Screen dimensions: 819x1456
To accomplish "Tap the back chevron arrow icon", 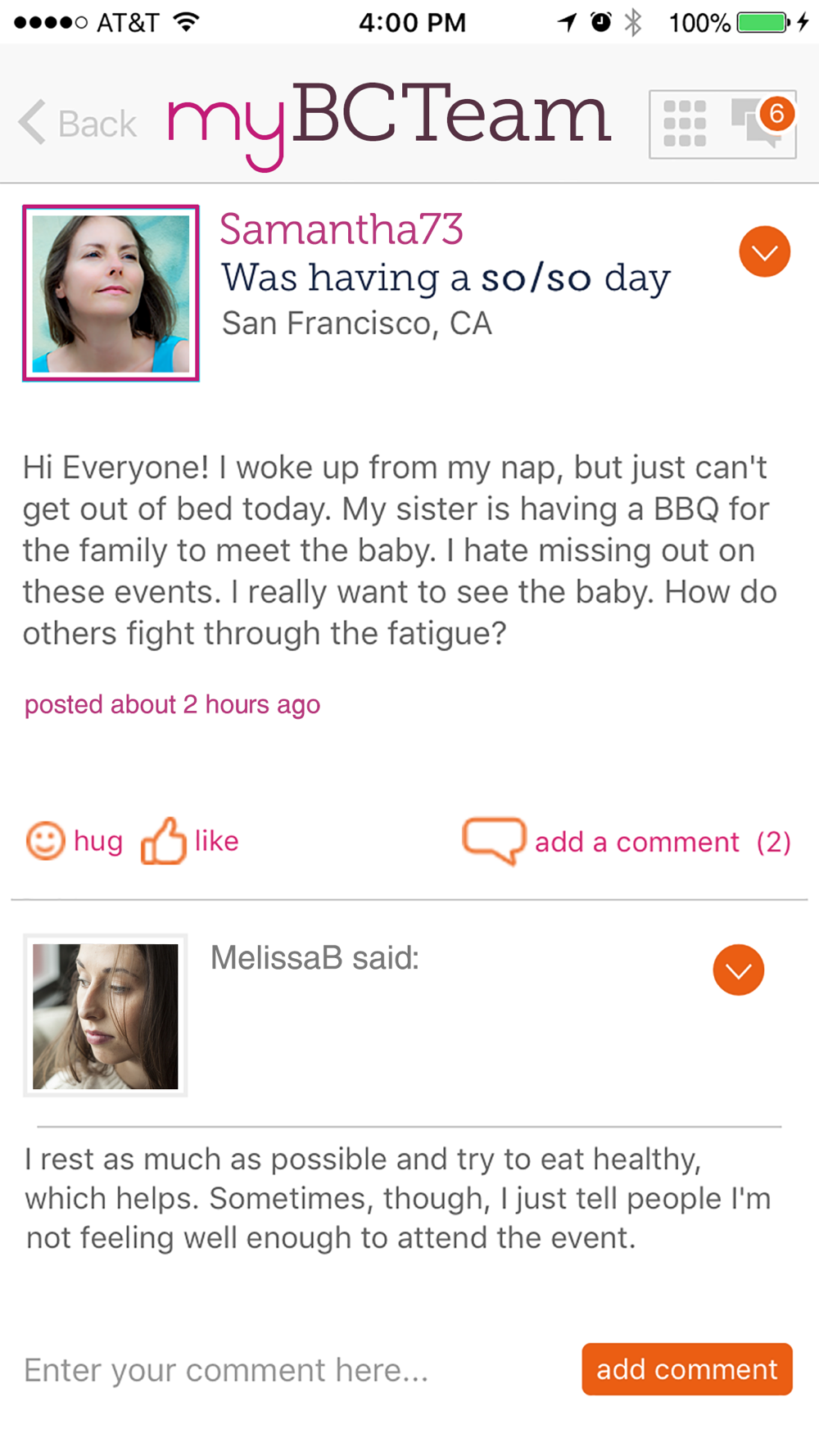I will tap(32, 123).
